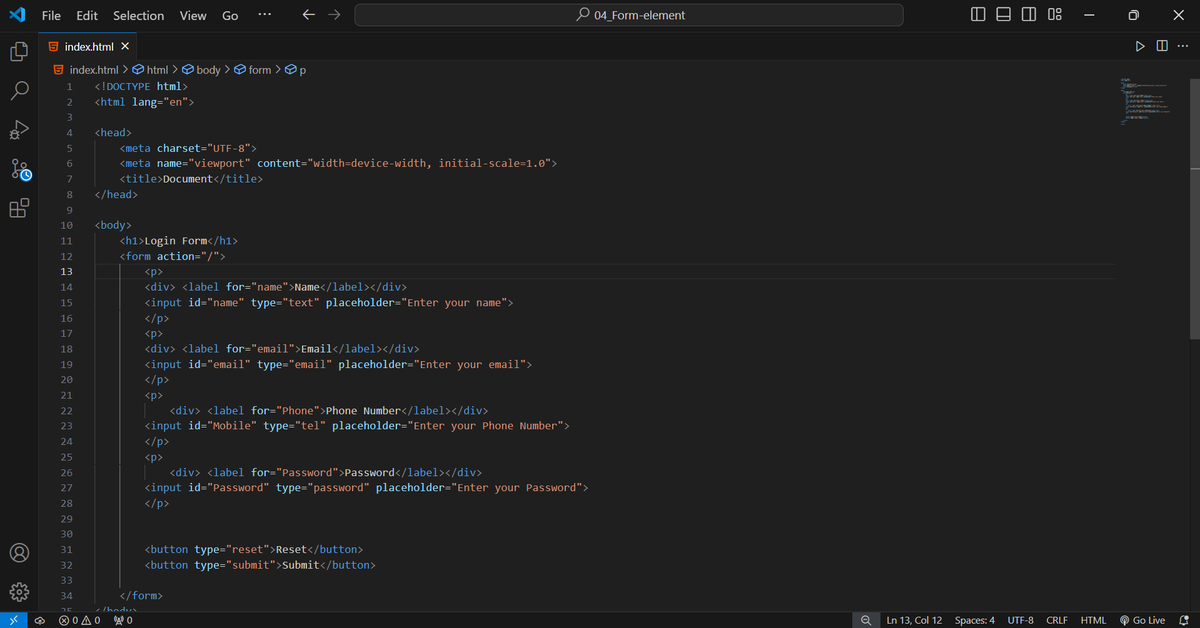This screenshot has width=1200, height=628.
Task: Change indentation via Spaces: 4
Action: pos(975,620)
